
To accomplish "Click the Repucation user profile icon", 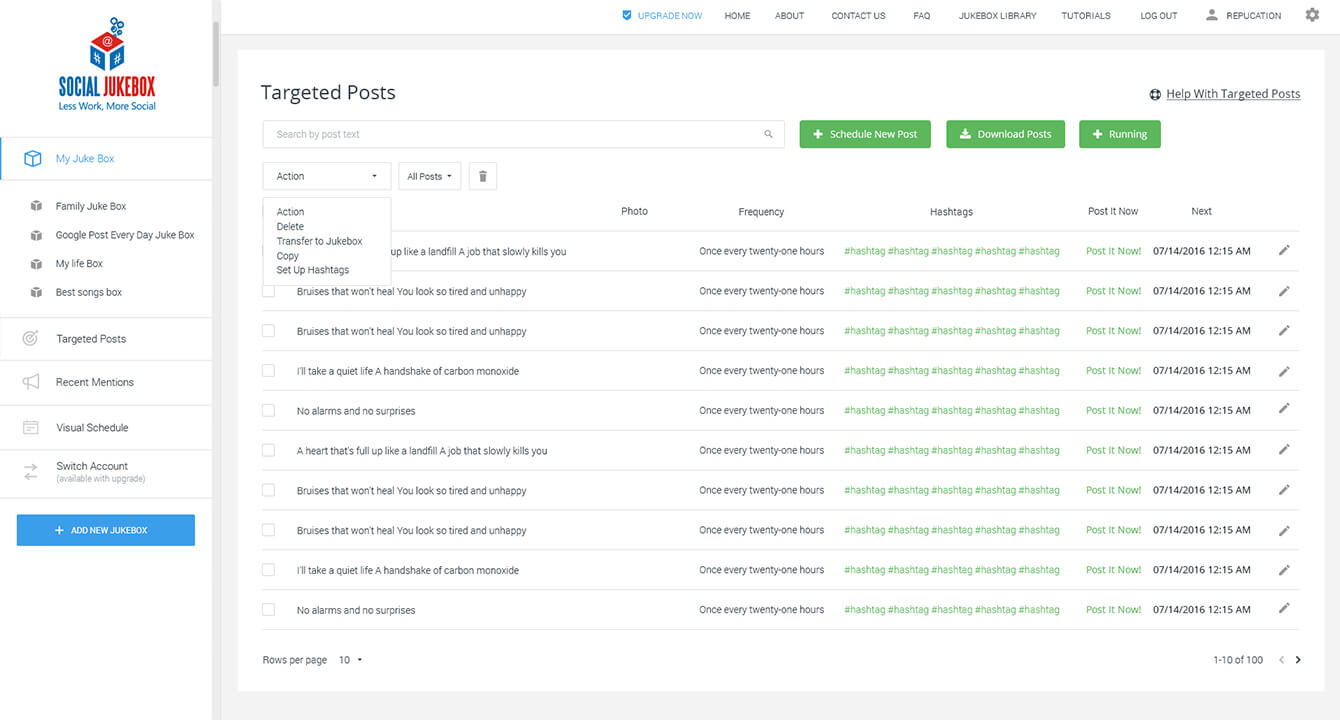I will click(x=1212, y=15).
